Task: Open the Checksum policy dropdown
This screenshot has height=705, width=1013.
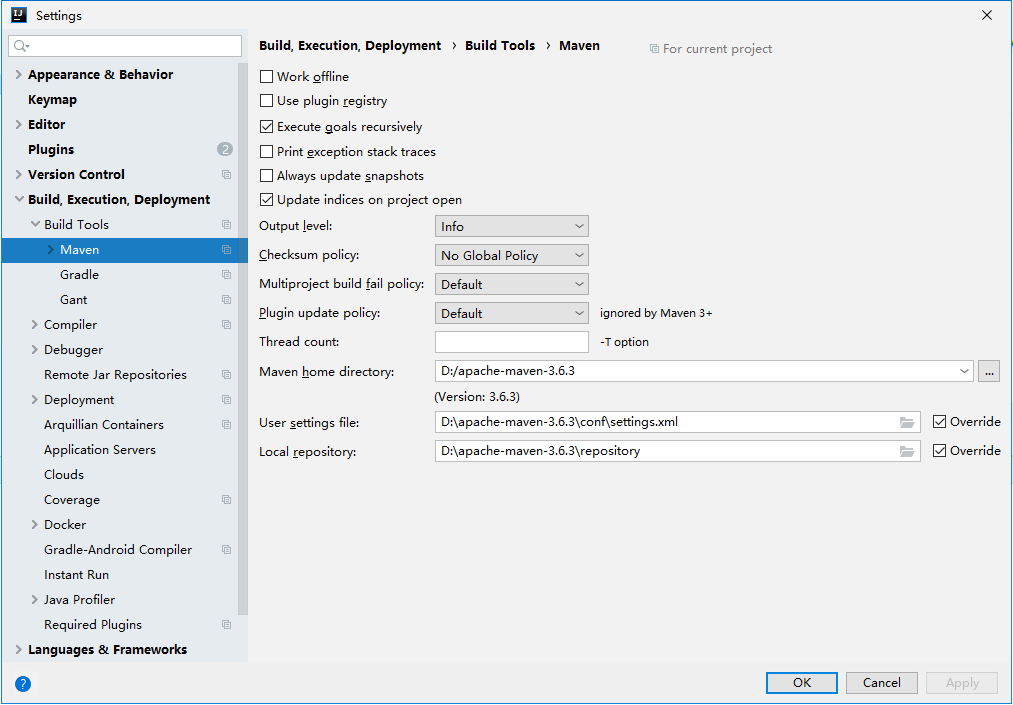Action: [512, 255]
